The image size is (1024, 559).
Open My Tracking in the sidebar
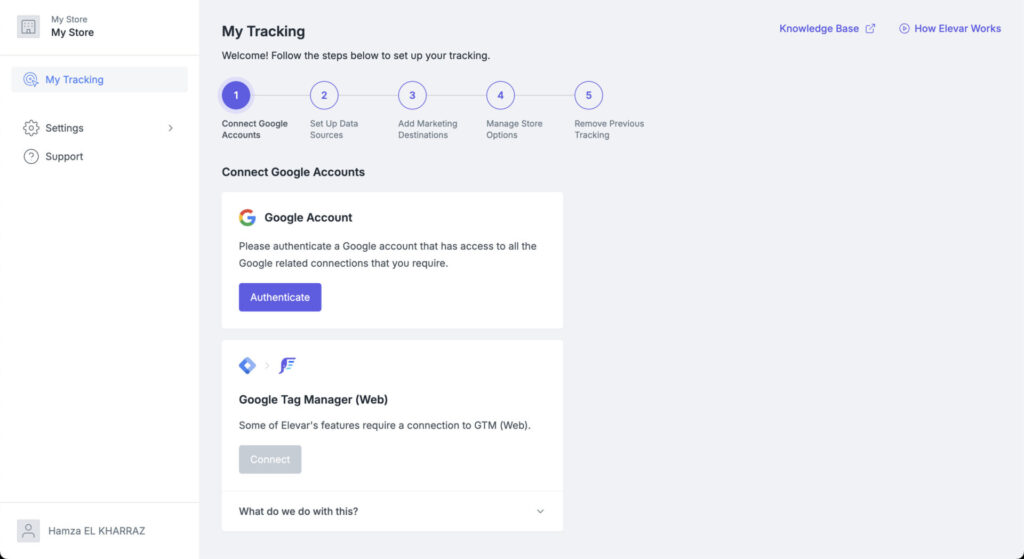[74, 80]
